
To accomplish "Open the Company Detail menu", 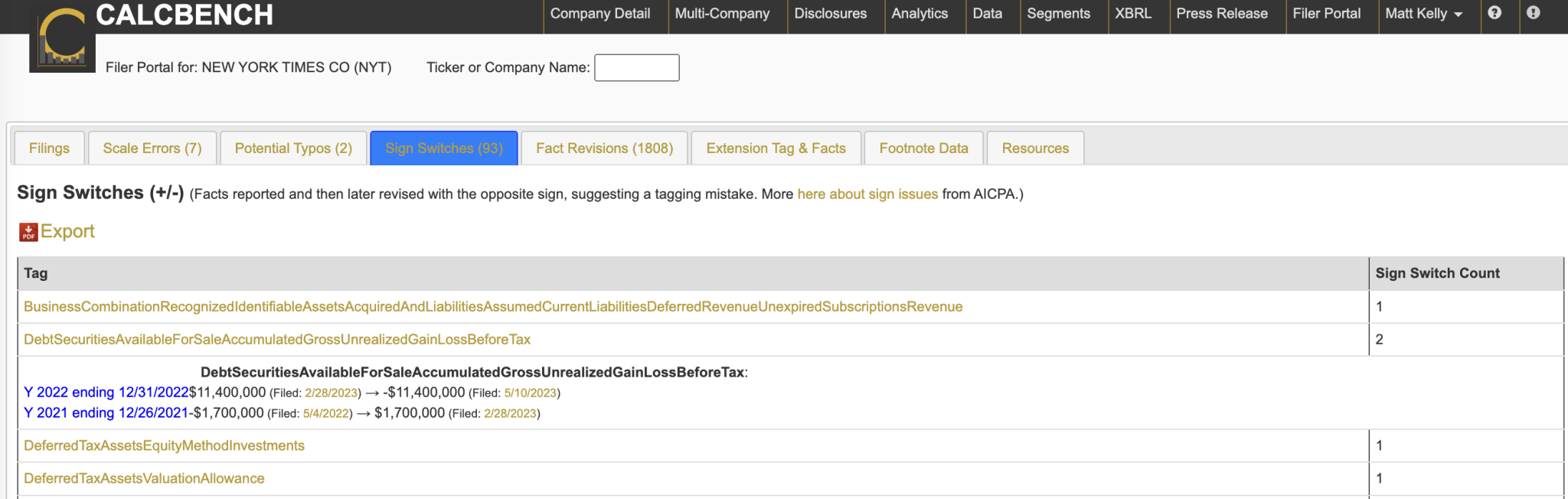I will click(x=599, y=14).
